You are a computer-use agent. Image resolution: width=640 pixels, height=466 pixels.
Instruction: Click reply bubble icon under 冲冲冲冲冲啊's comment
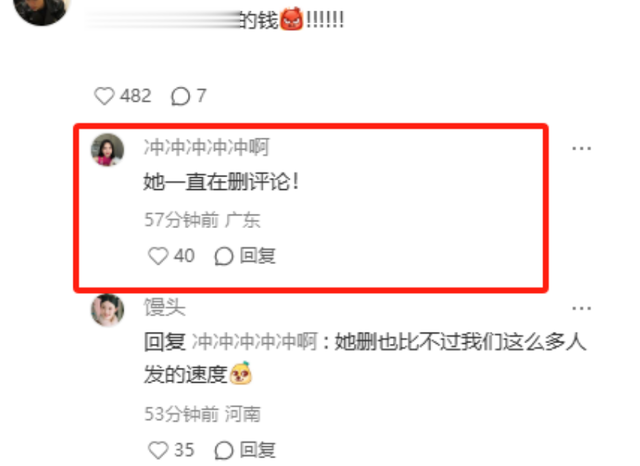[x=224, y=256]
